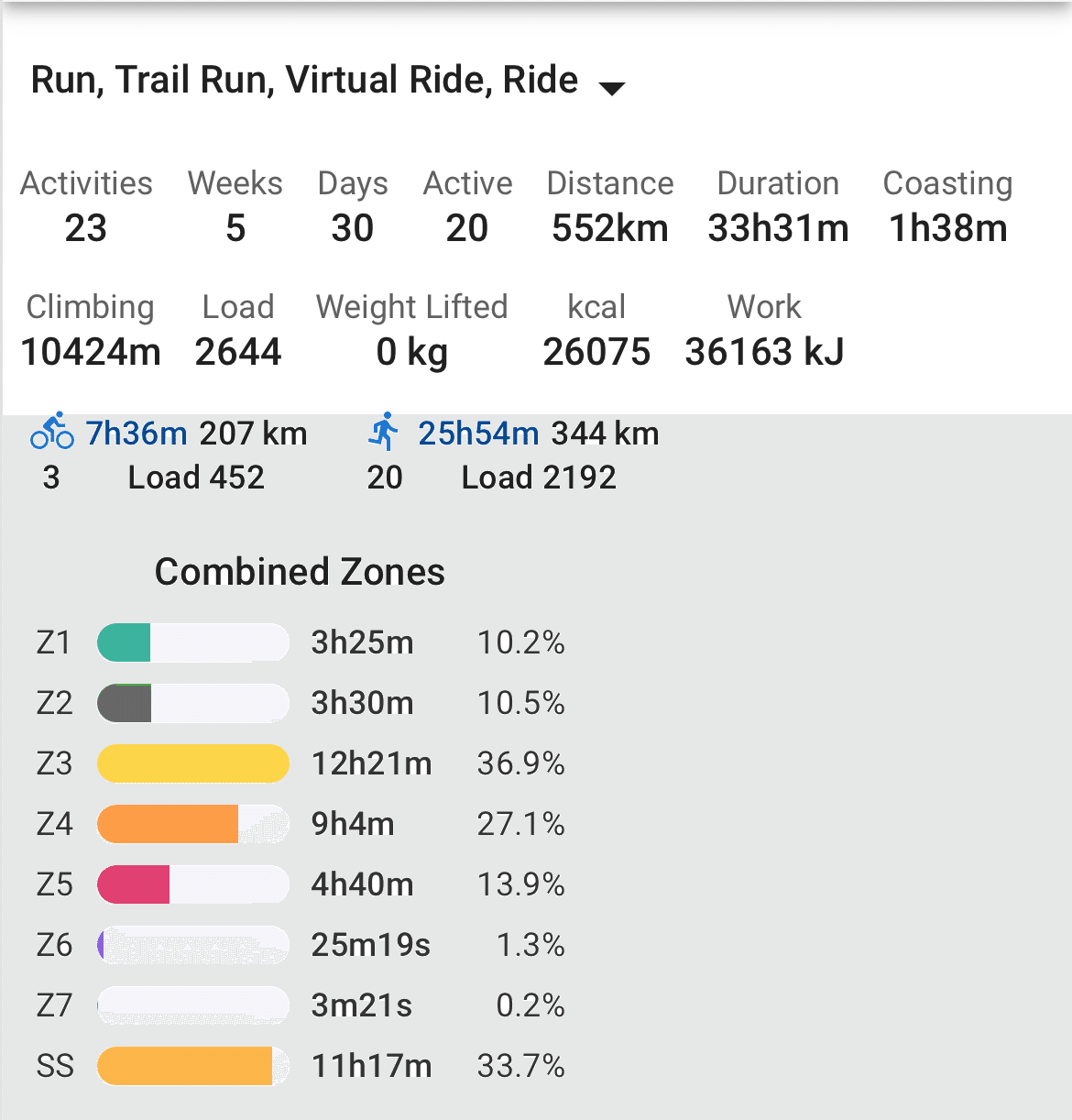Click the SS sweet spot bar
The image size is (1072, 1120).
[192, 1066]
